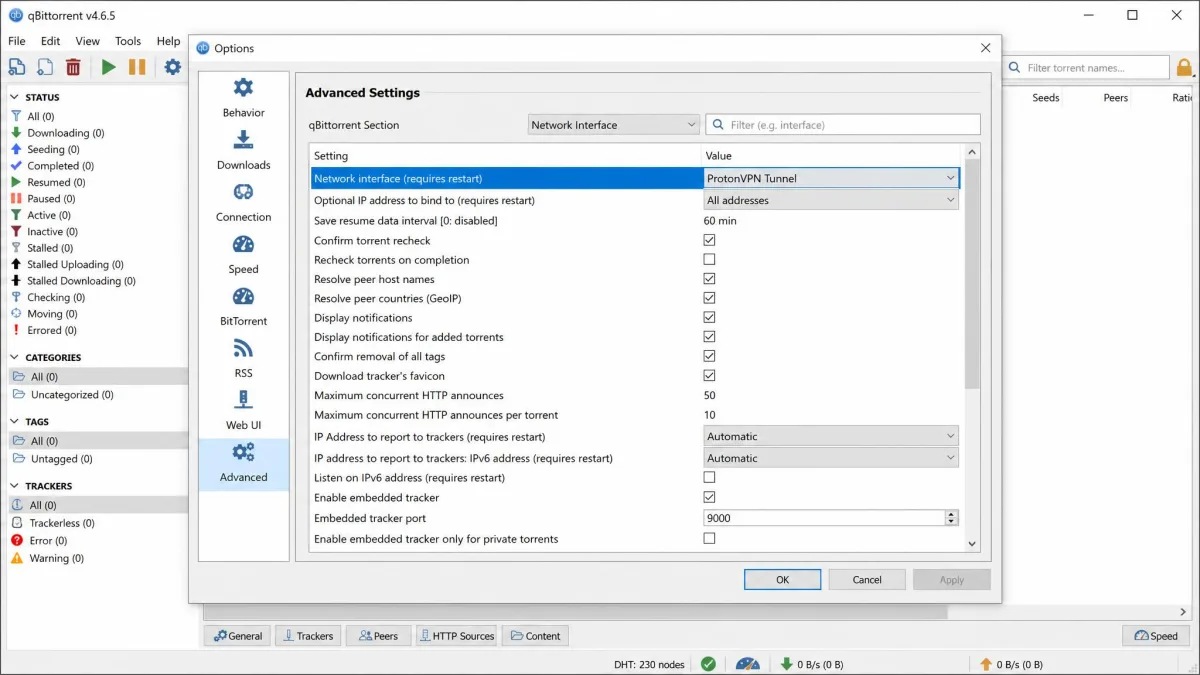Open the BitTorrent settings page icon
Image resolution: width=1200 pixels, height=675 pixels.
[243, 296]
